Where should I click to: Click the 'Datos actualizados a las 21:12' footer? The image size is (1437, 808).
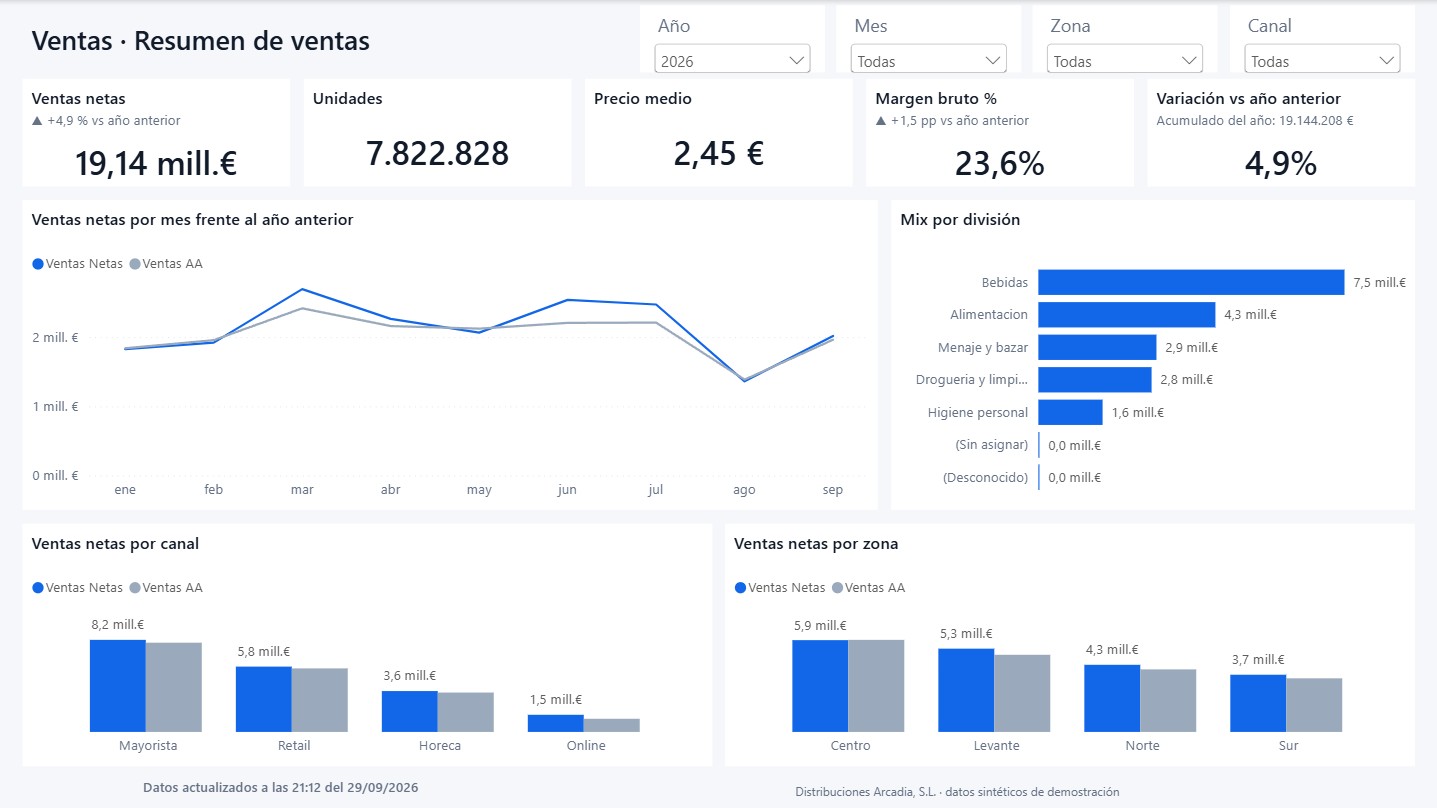(x=281, y=788)
